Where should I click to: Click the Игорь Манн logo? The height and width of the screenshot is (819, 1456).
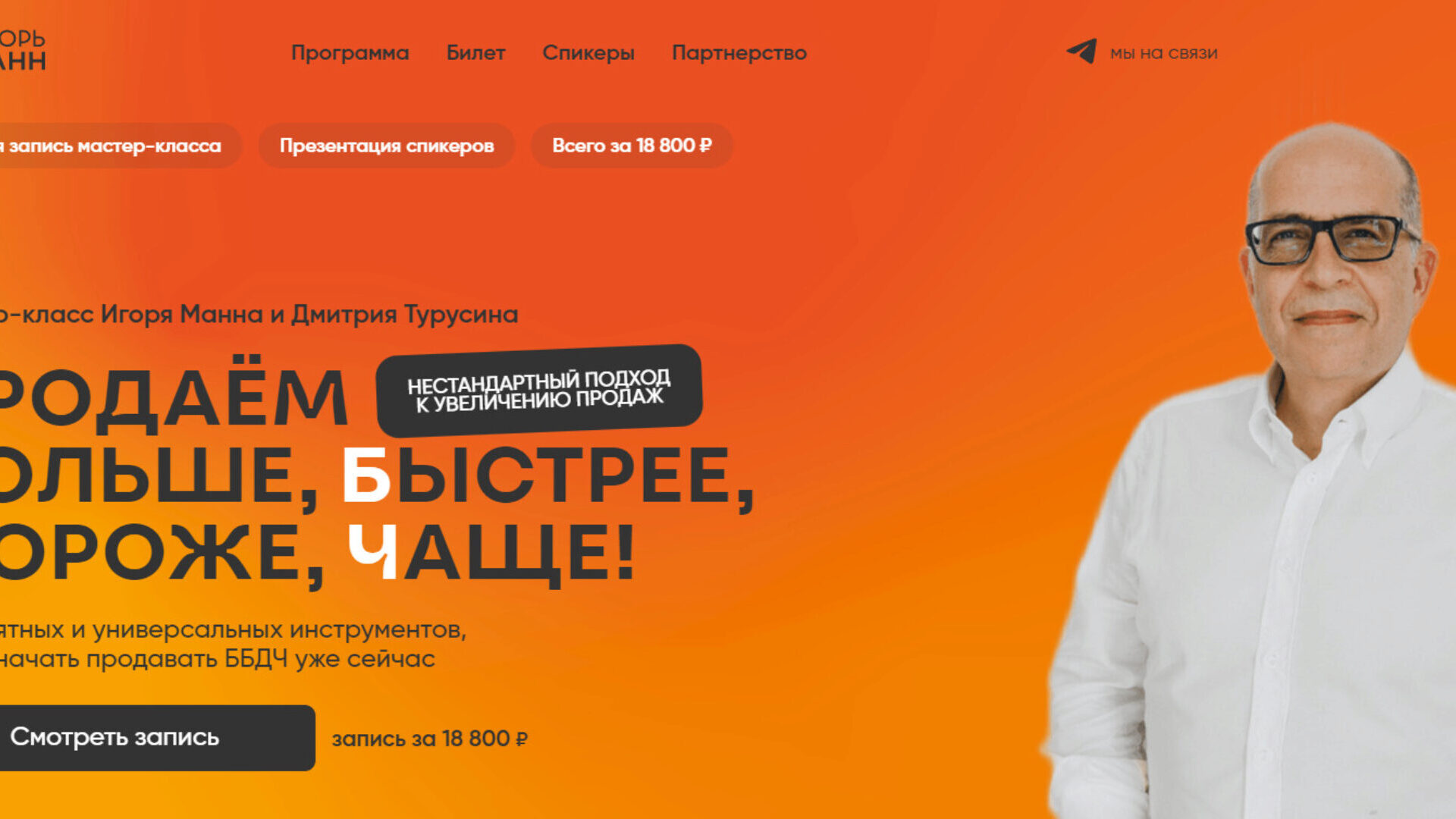click(22, 50)
